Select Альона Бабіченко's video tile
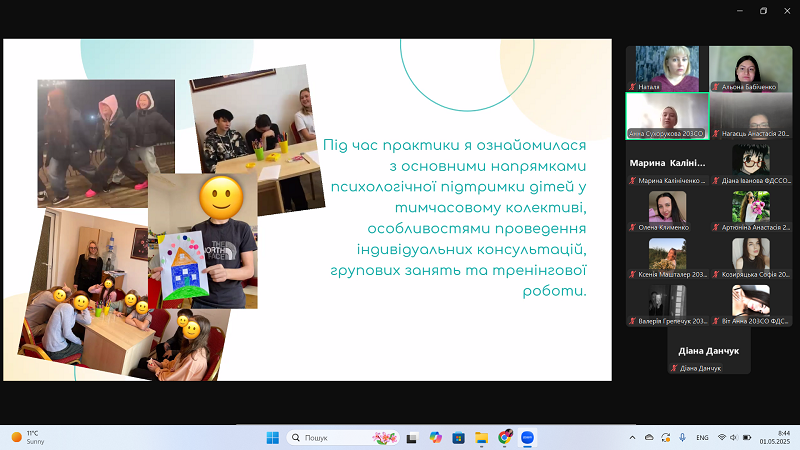800x450 pixels. coord(751,68)
